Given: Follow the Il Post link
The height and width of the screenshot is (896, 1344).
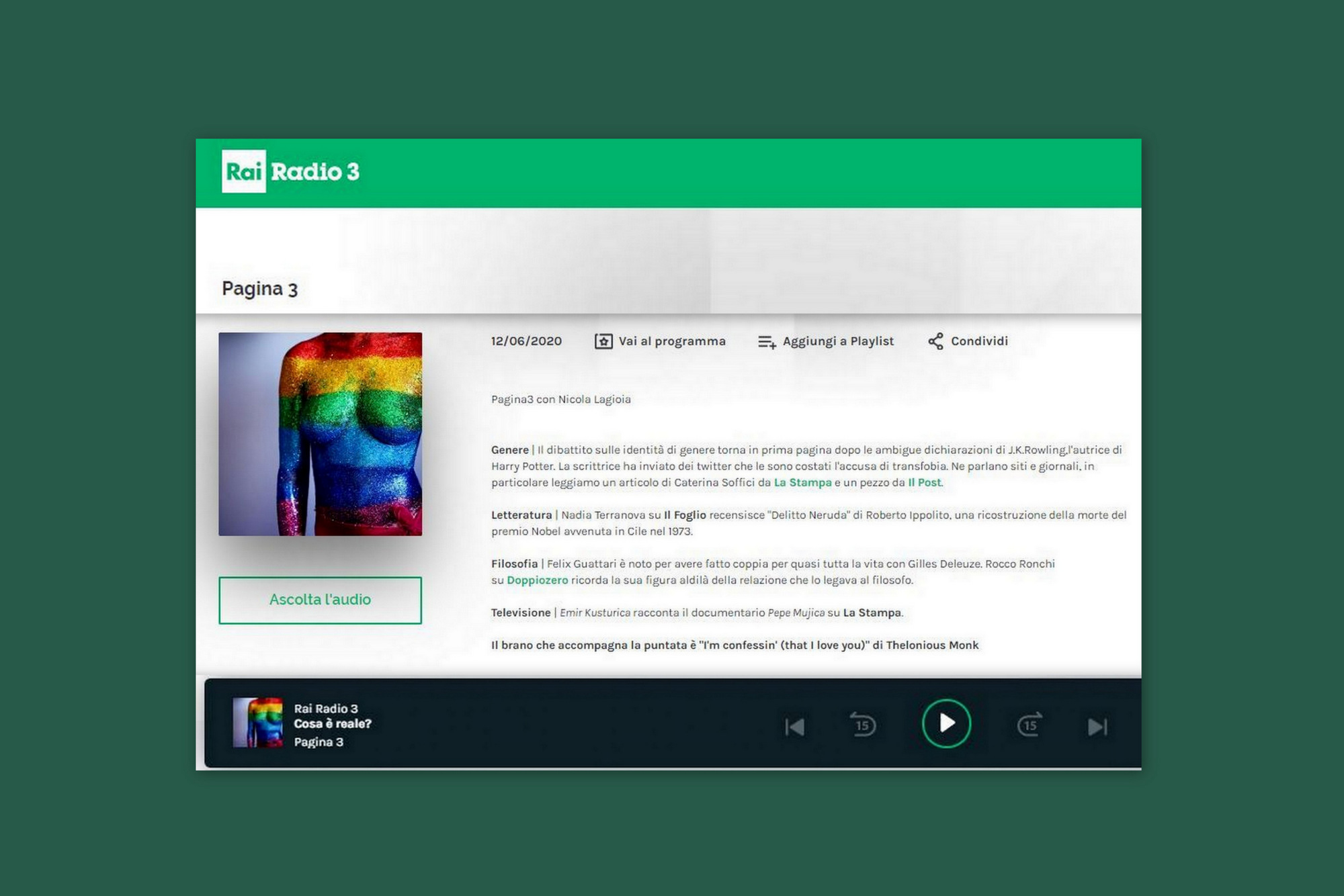Looking at the screenshot, I should point(925,482).
